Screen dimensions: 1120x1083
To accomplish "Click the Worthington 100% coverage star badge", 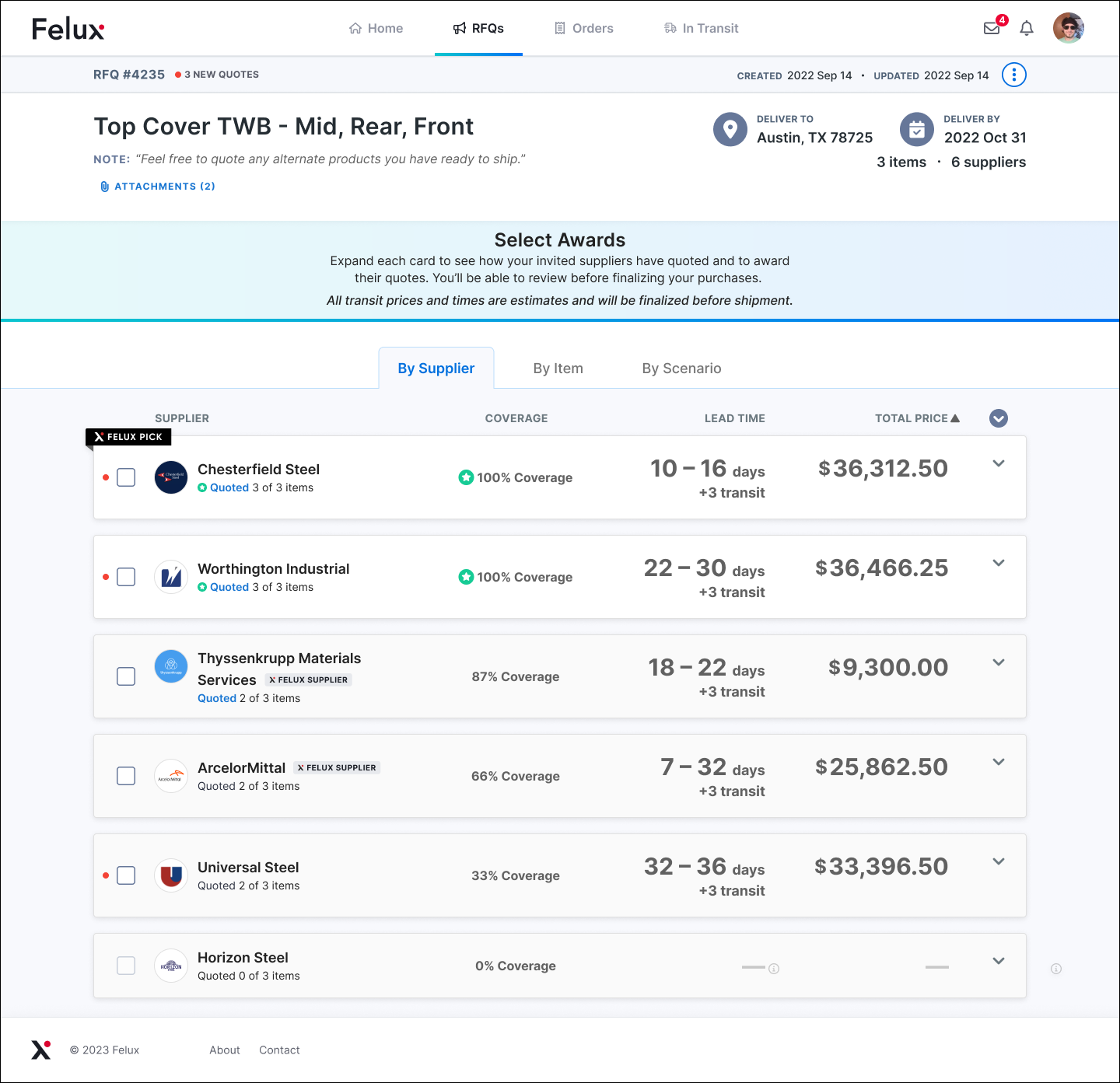I will tap(466, 577).
